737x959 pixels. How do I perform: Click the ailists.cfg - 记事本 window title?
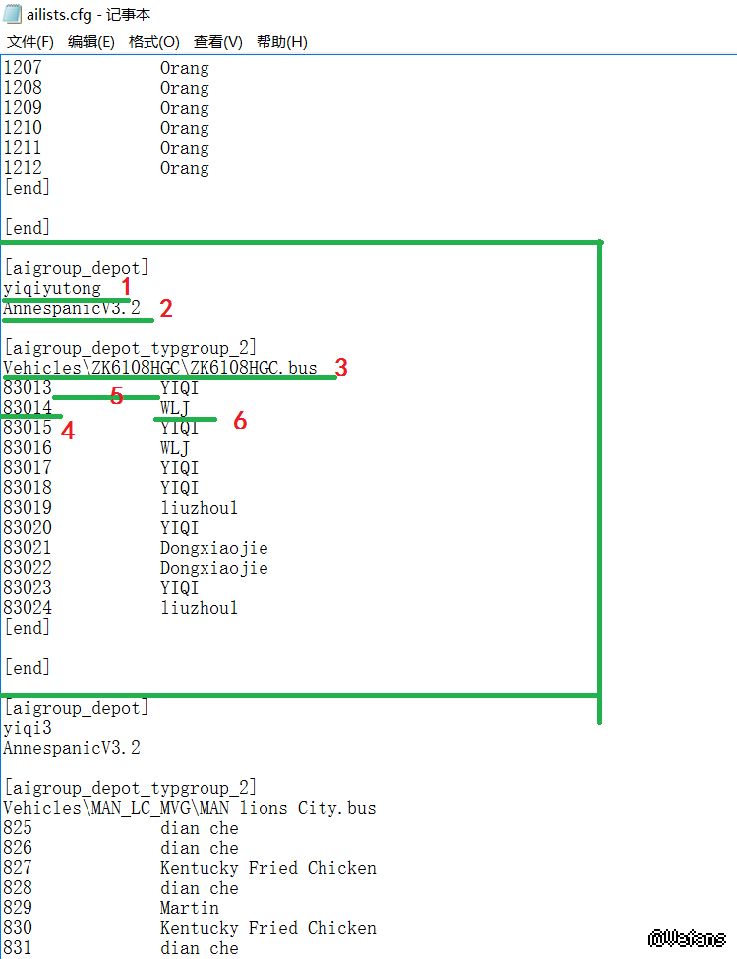tap(89, 15)
